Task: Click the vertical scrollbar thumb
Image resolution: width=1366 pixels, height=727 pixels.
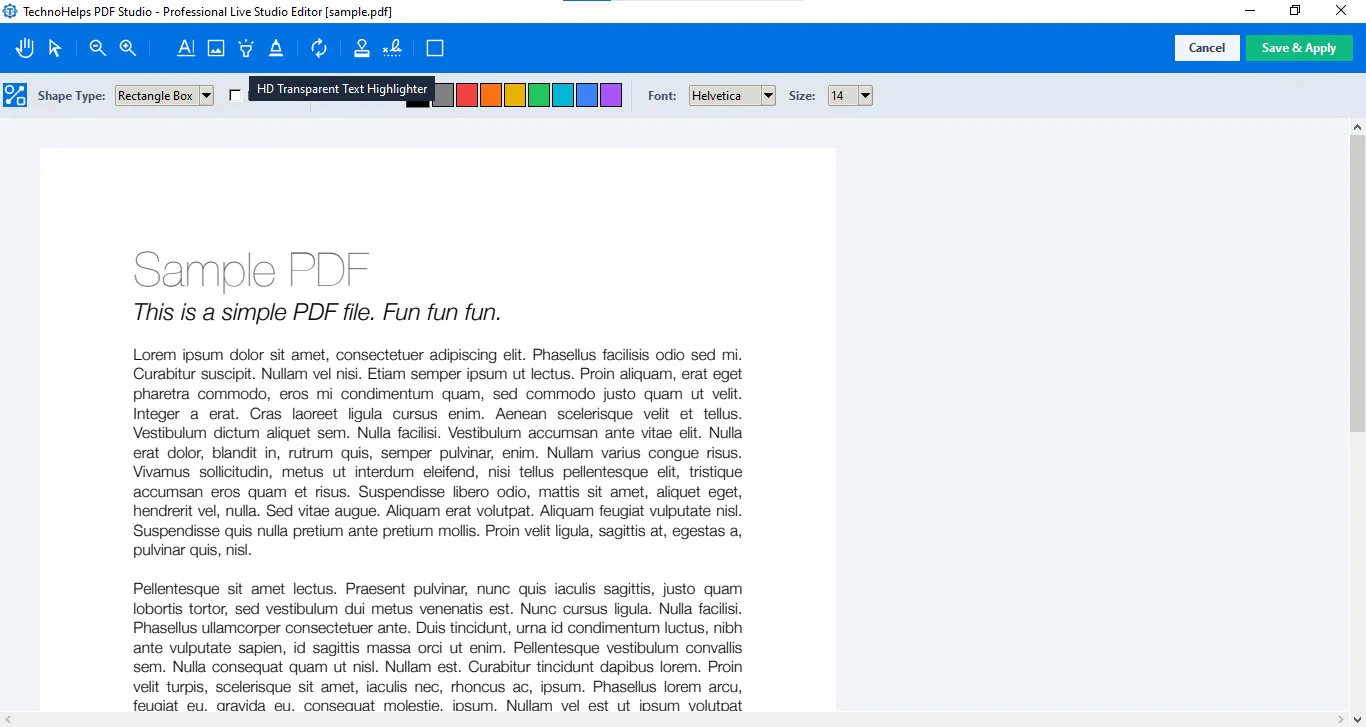Action: pyautogui.click(x=1357, y=283)
